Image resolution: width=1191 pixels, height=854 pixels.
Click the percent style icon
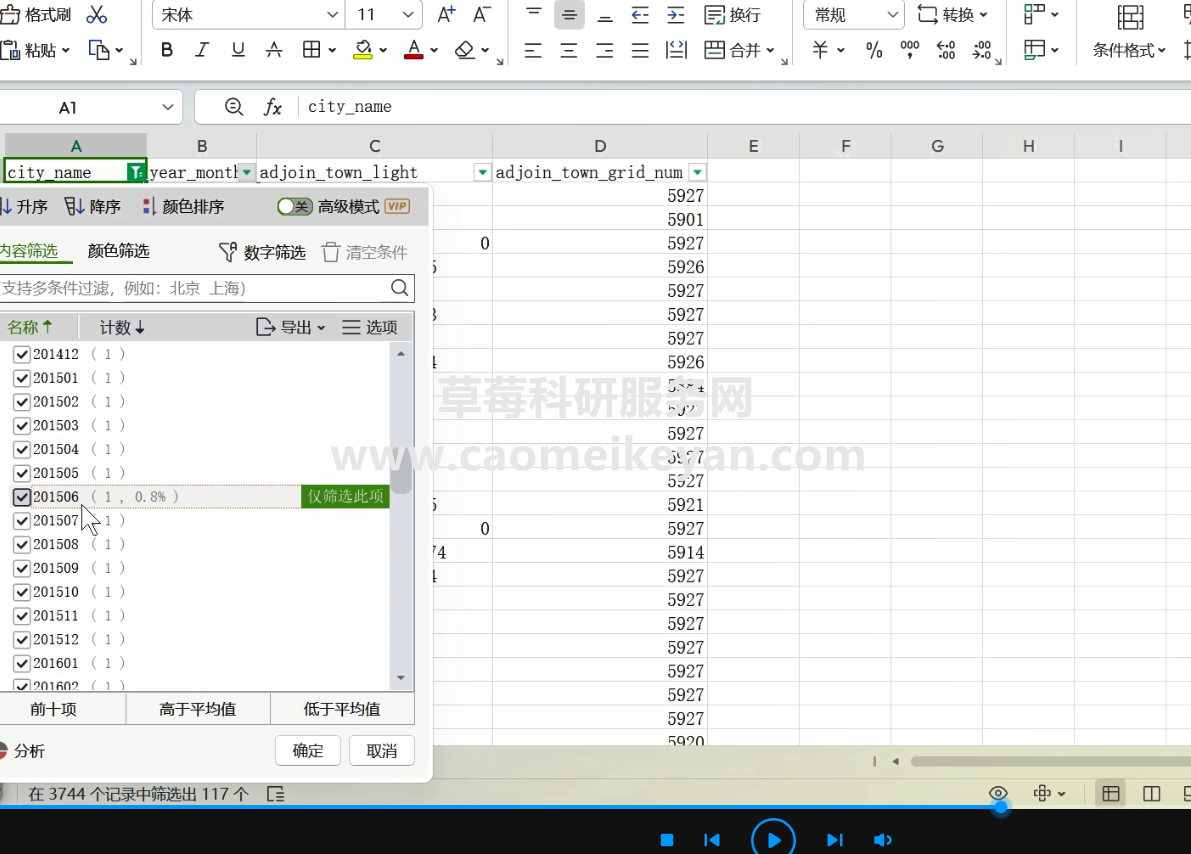(x=874, y=50)
